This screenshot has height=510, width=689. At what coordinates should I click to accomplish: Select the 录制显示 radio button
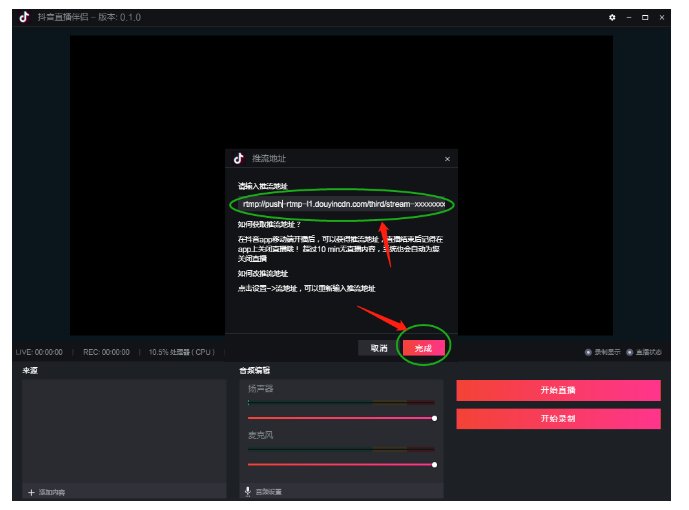(x=588, y=352)
